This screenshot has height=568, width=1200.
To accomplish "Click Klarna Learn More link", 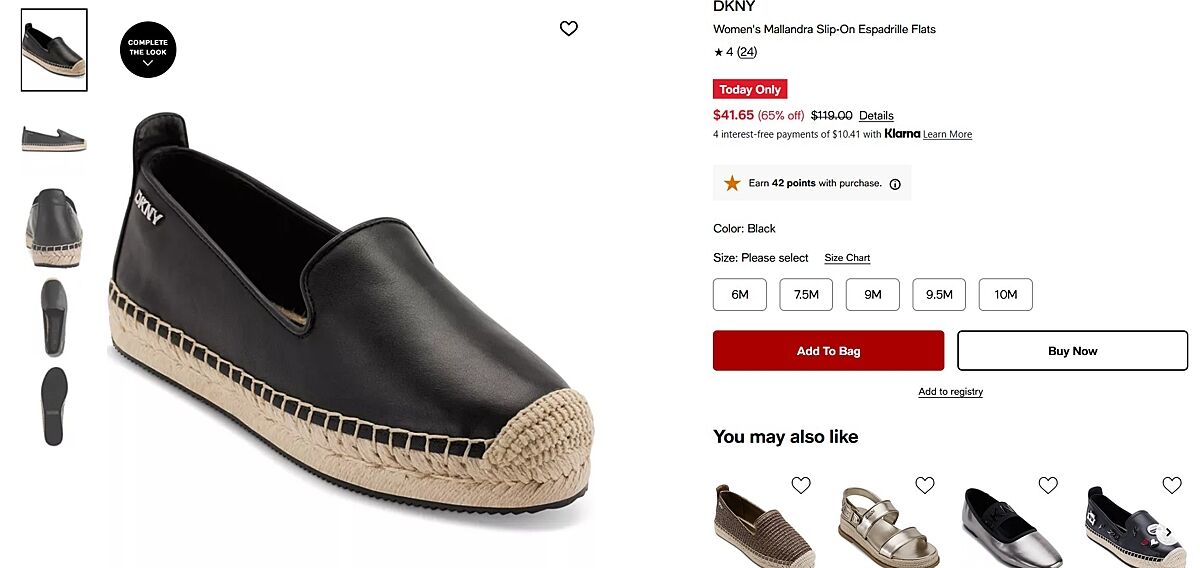I will tap(947, 135).
